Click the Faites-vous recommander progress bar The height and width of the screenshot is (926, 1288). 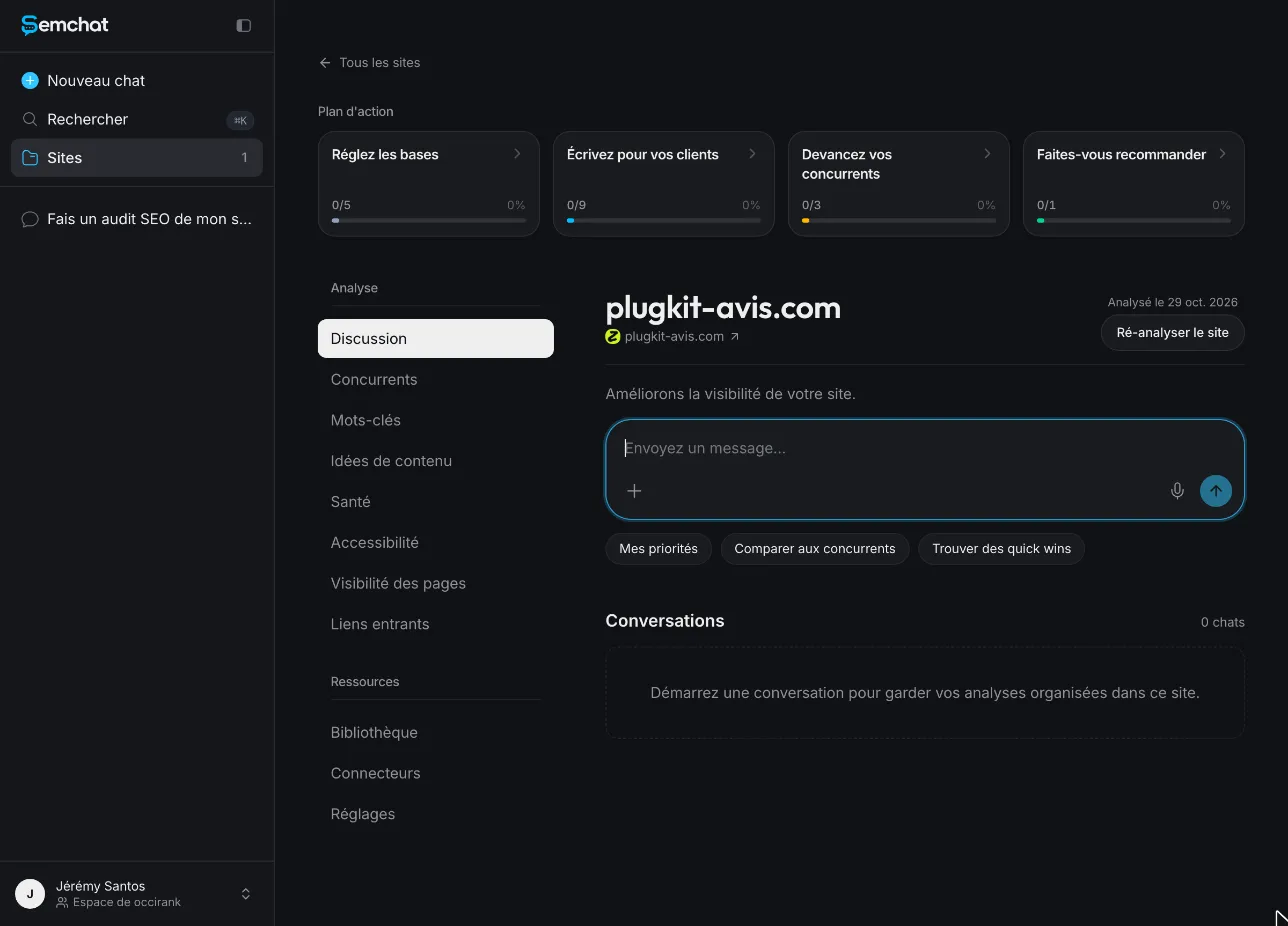1134,220
